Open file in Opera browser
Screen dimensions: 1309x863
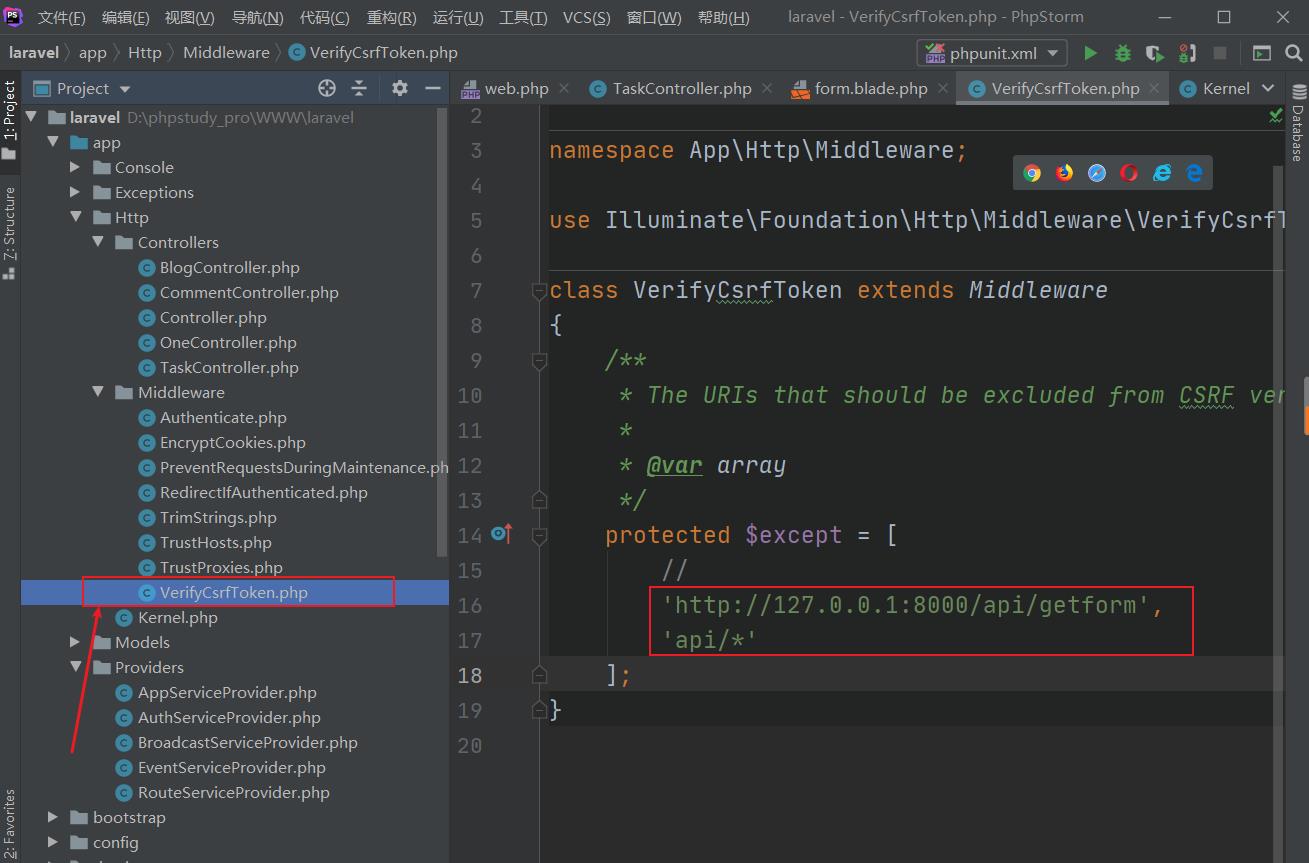1129,173
